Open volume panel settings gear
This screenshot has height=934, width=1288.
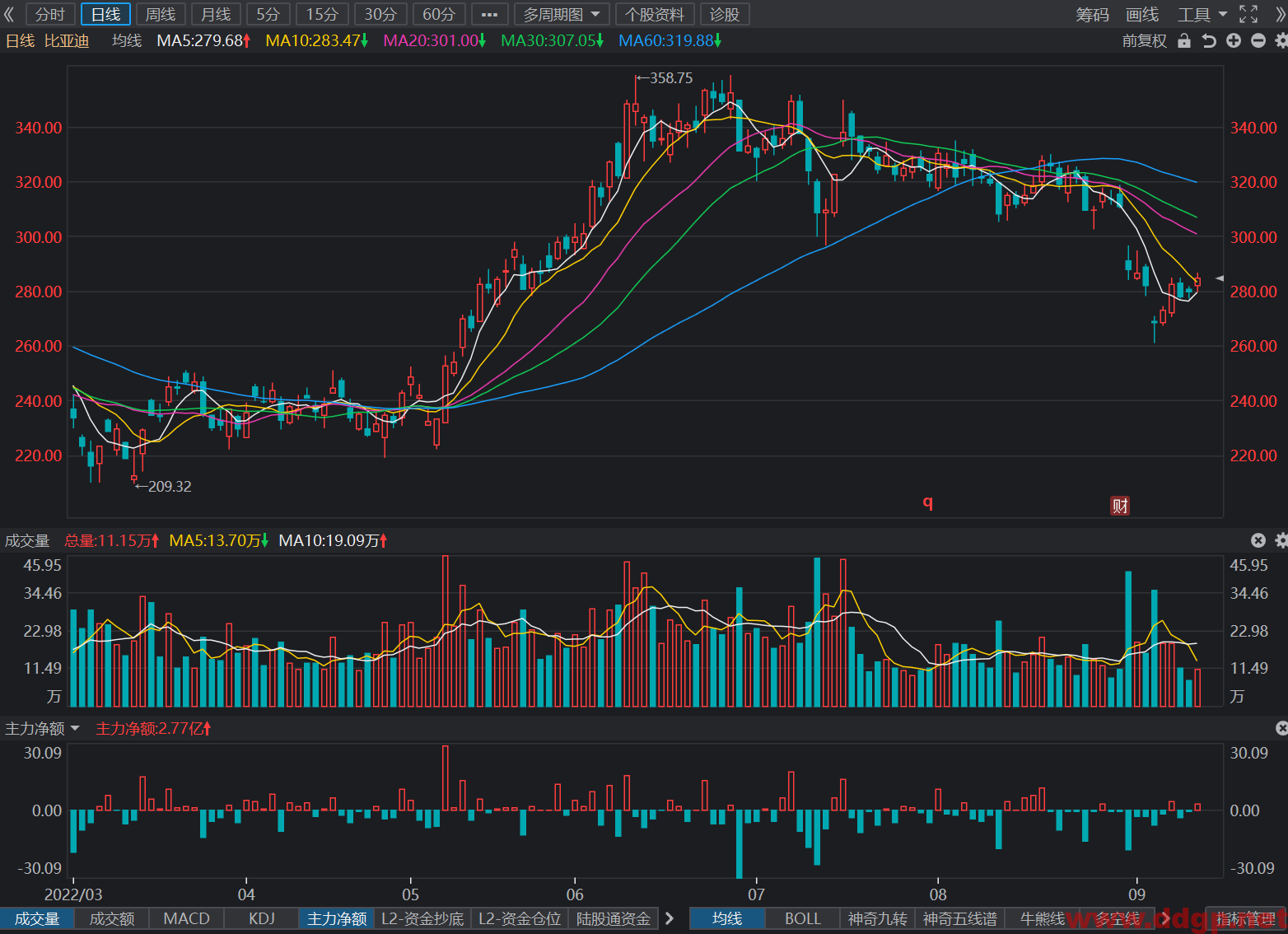pyautogui.click(x=1281, y=540)
